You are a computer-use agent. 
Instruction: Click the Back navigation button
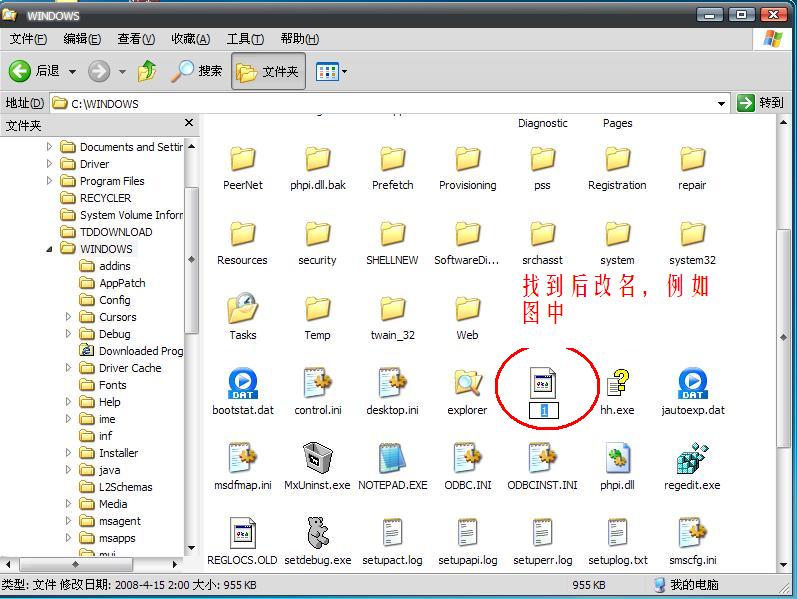tap(34, 71)
